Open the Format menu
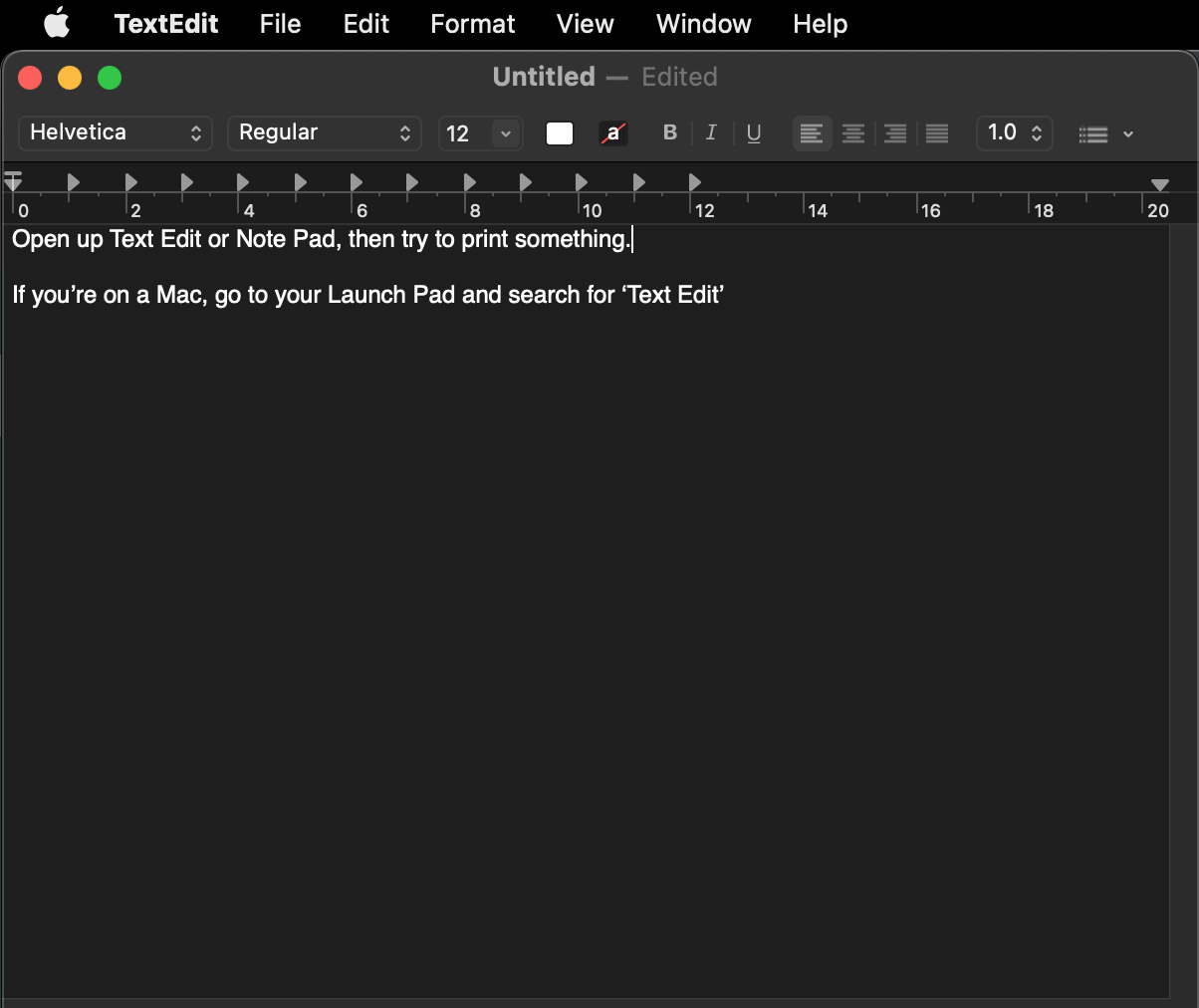 coord(473,24)
